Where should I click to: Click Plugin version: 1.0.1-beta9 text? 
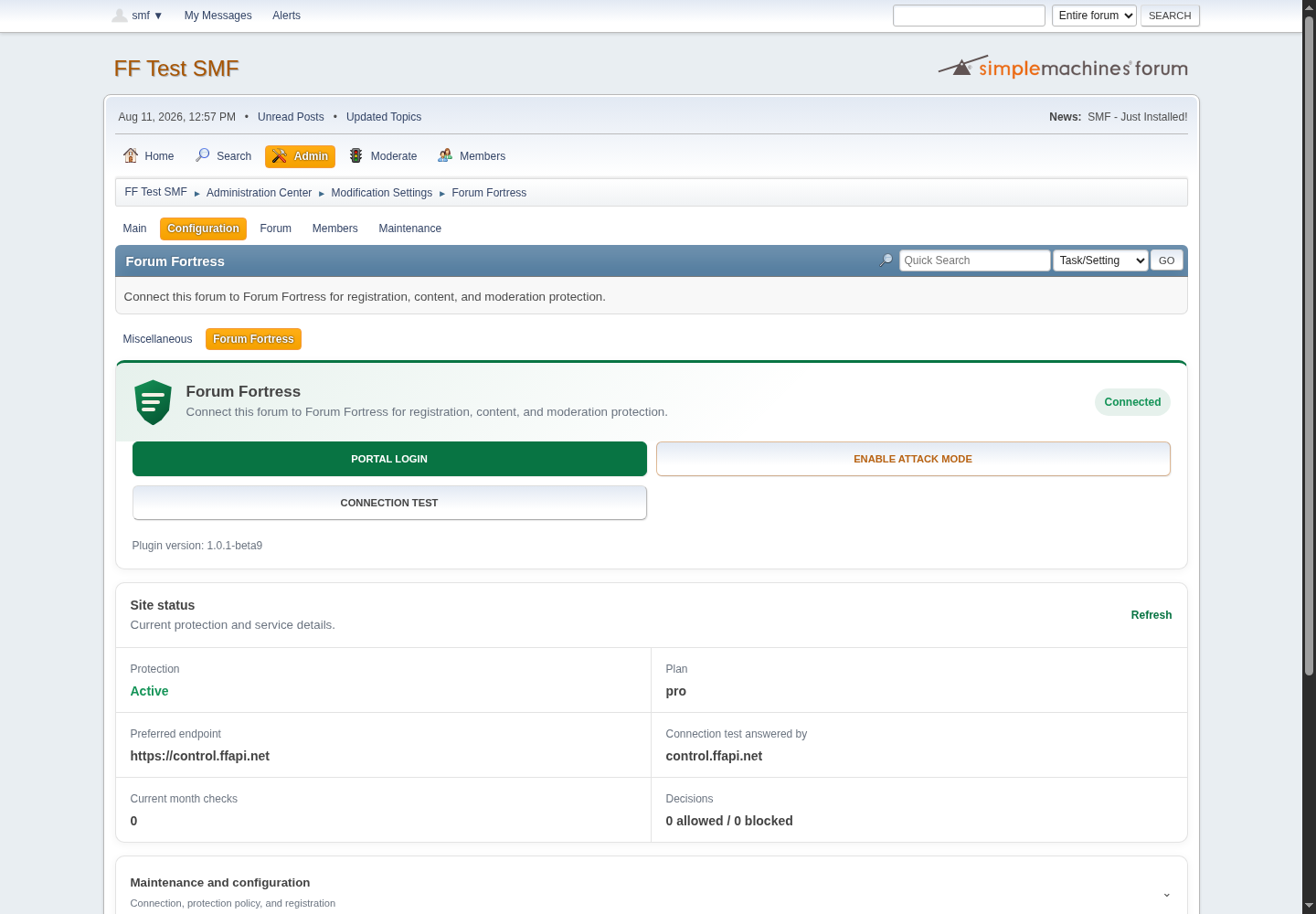point(197,546)
